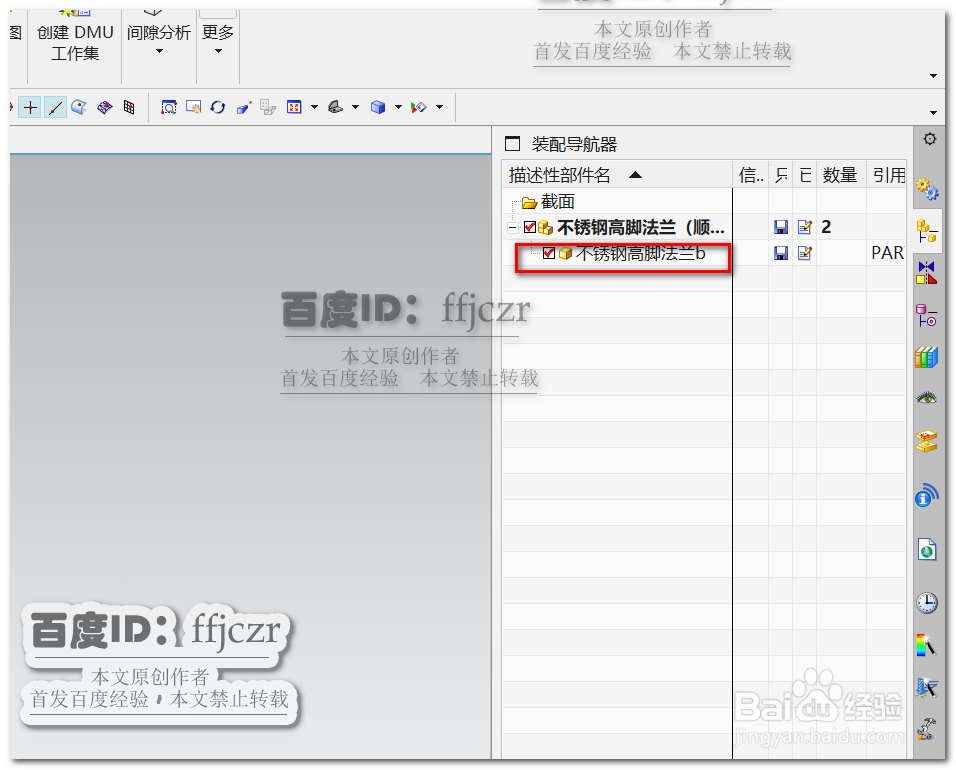
Task: Uncheck the 不锈钢高脚法兰b component checkbox
Action: [x=551, y=253]
